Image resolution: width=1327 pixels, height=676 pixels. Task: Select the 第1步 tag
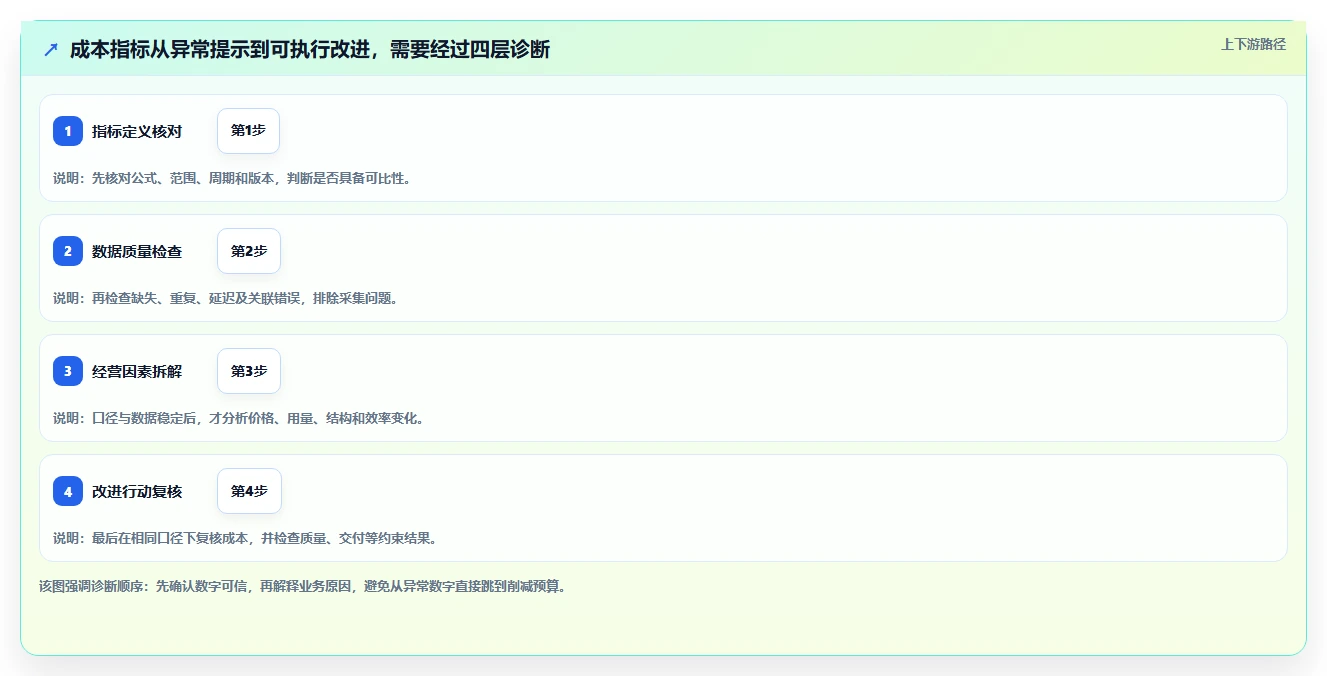click(x=248, y=131)
